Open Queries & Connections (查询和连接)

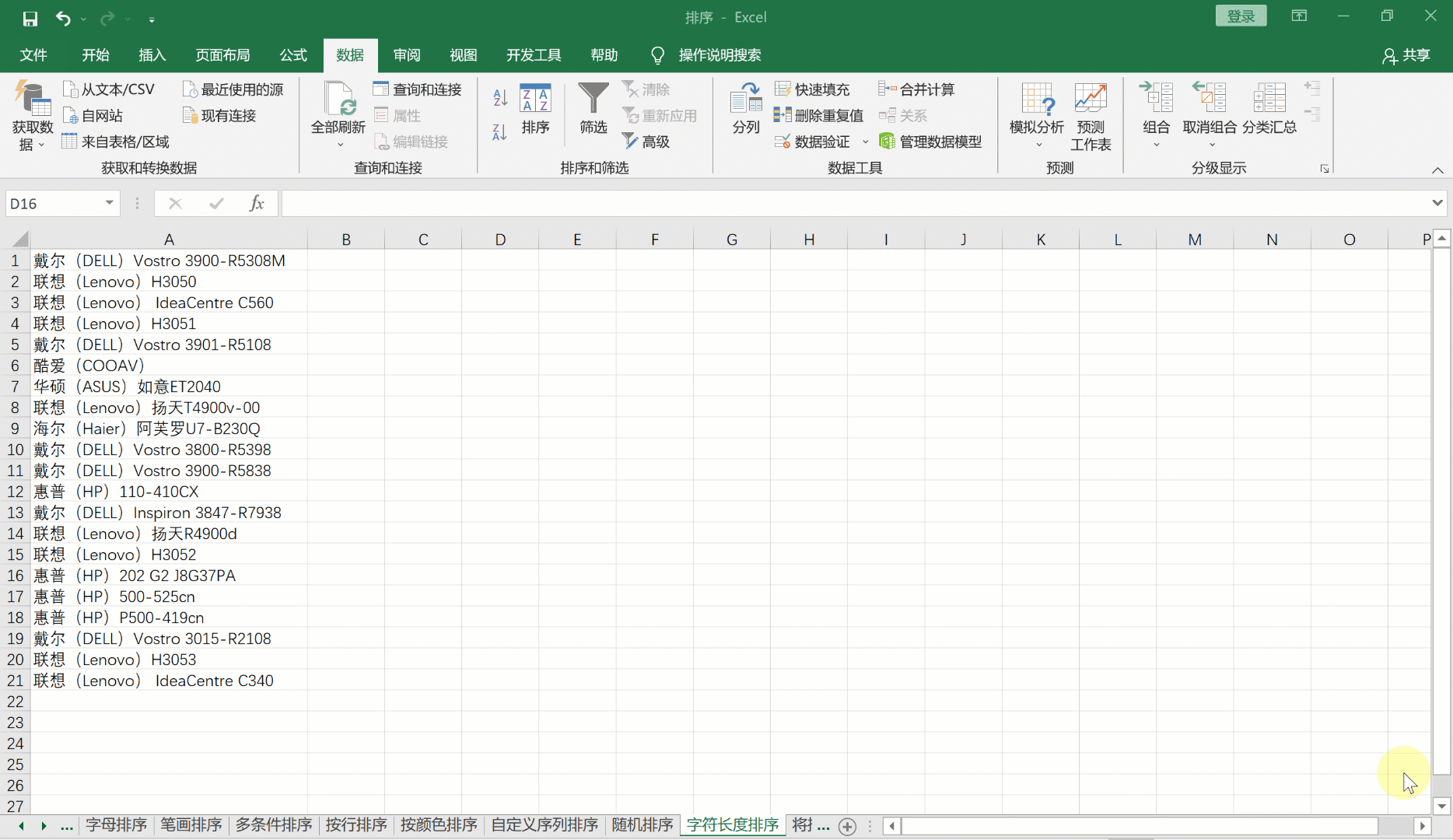[x=417, y=89]
